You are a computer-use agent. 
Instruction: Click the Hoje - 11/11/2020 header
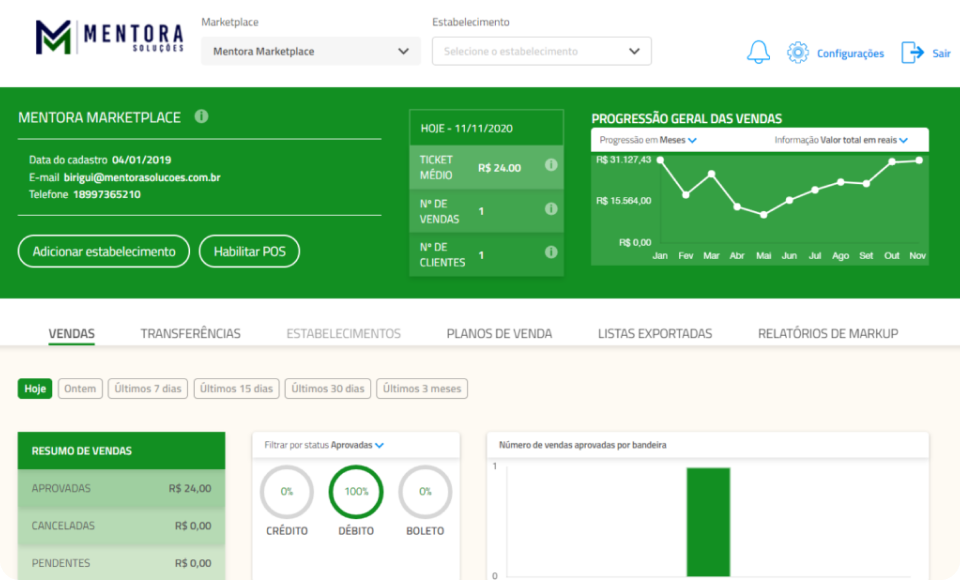pyautogui.click(x=486, y=128)
